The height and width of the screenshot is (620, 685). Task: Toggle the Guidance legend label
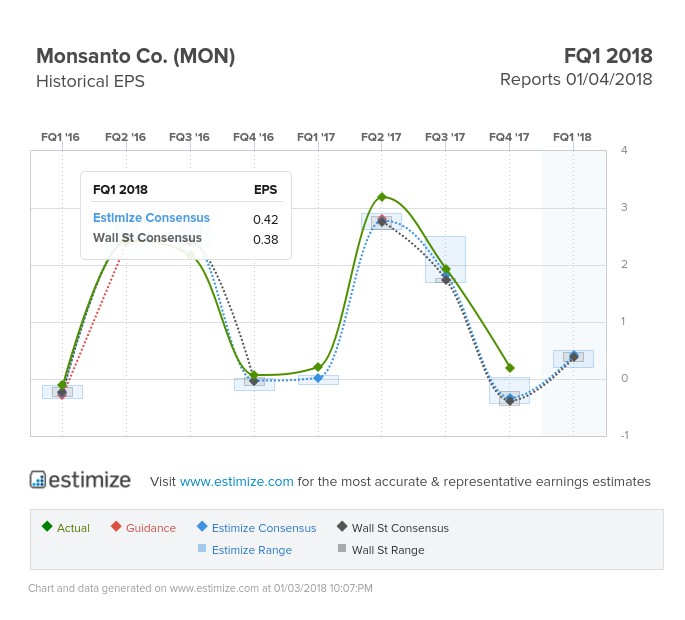[151, 528]
